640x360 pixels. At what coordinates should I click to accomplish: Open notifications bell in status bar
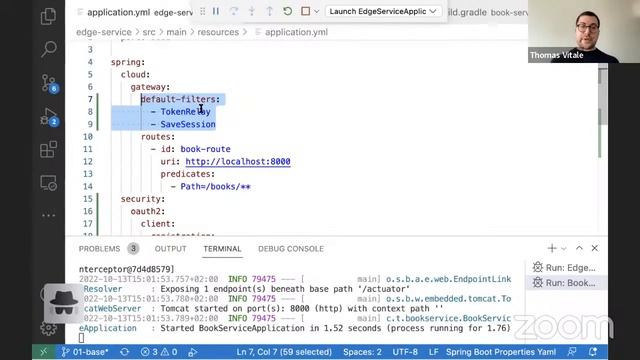tap(593, 352)
